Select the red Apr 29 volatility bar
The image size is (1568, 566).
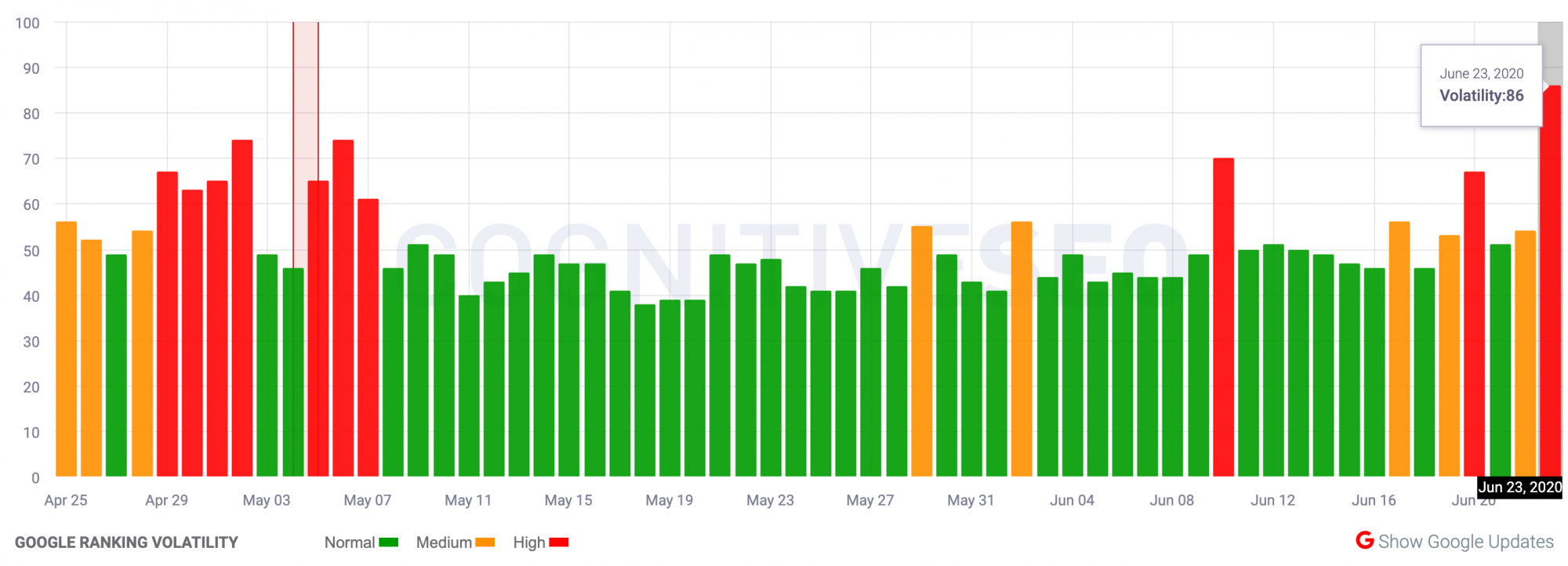tap(167, 324)
